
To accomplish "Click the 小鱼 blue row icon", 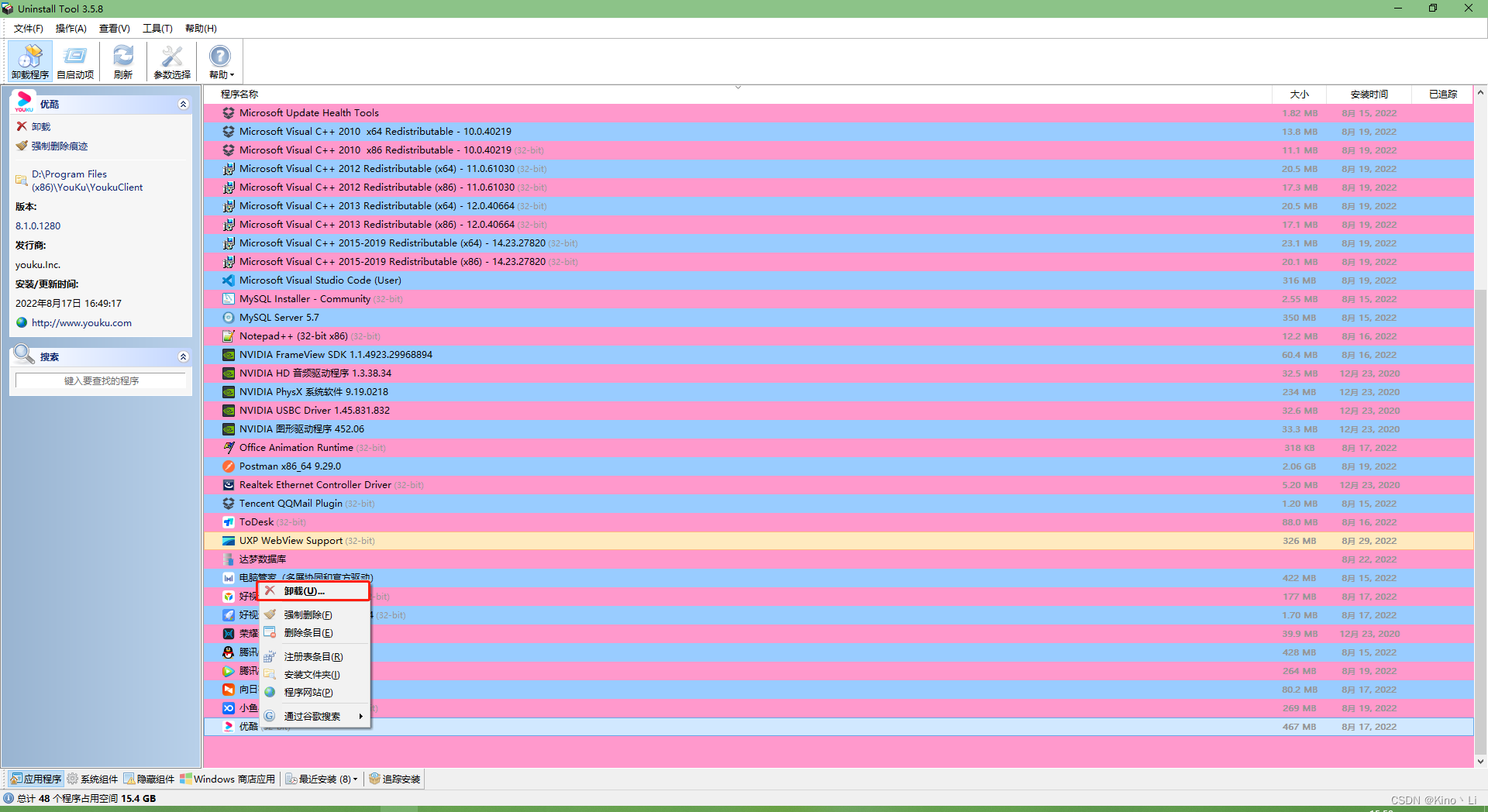I will tap(229, 708).
